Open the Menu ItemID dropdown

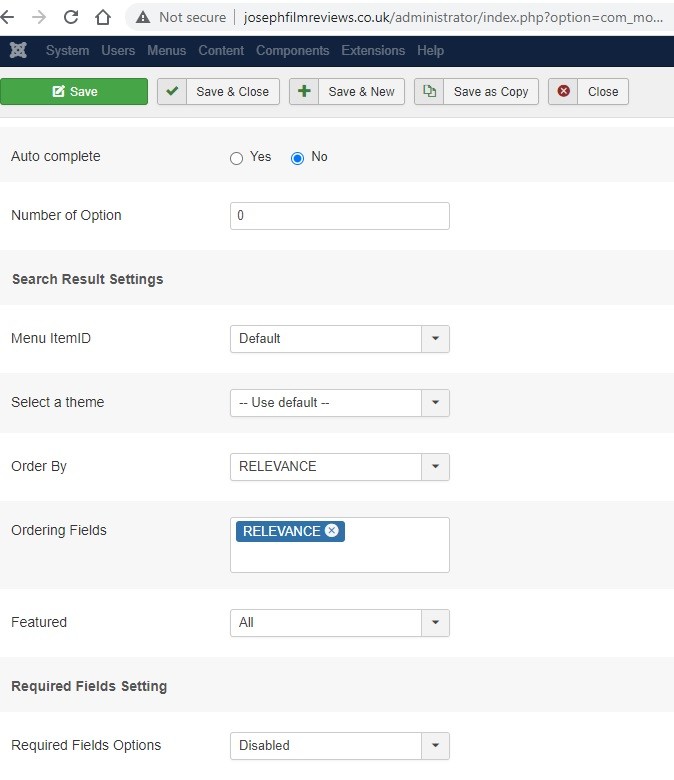pos(339,339)
